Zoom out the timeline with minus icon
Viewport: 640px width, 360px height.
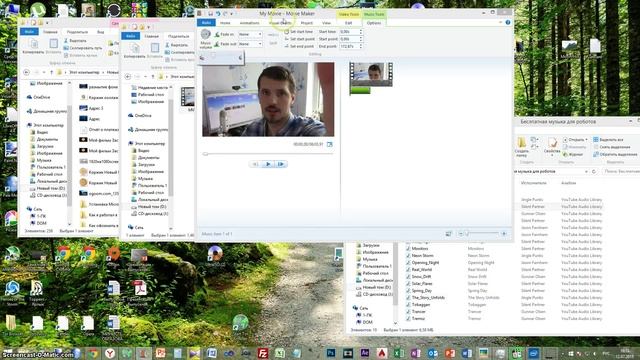coord(461,233)
